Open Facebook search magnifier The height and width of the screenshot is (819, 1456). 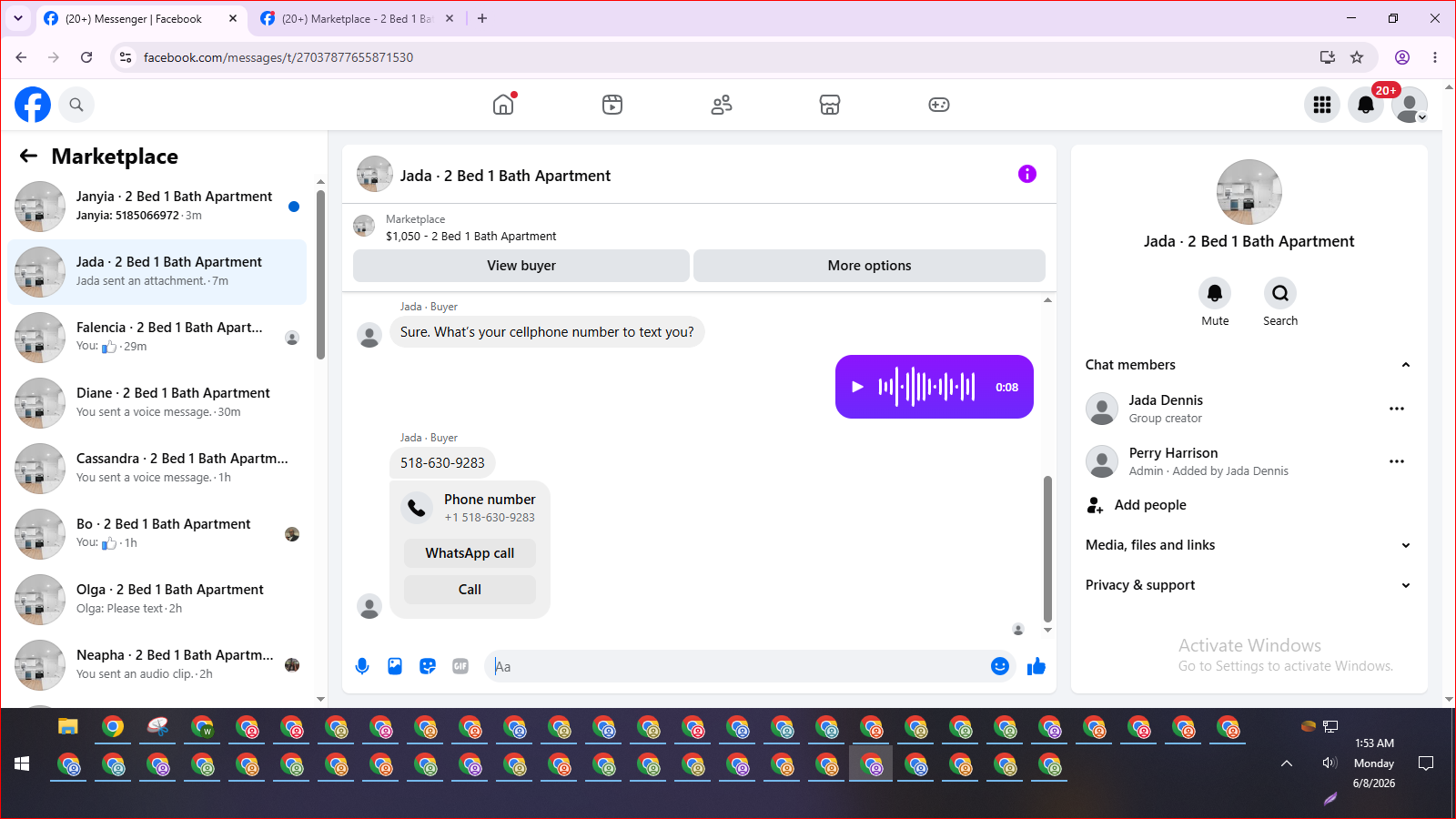(x=76, y=105)
